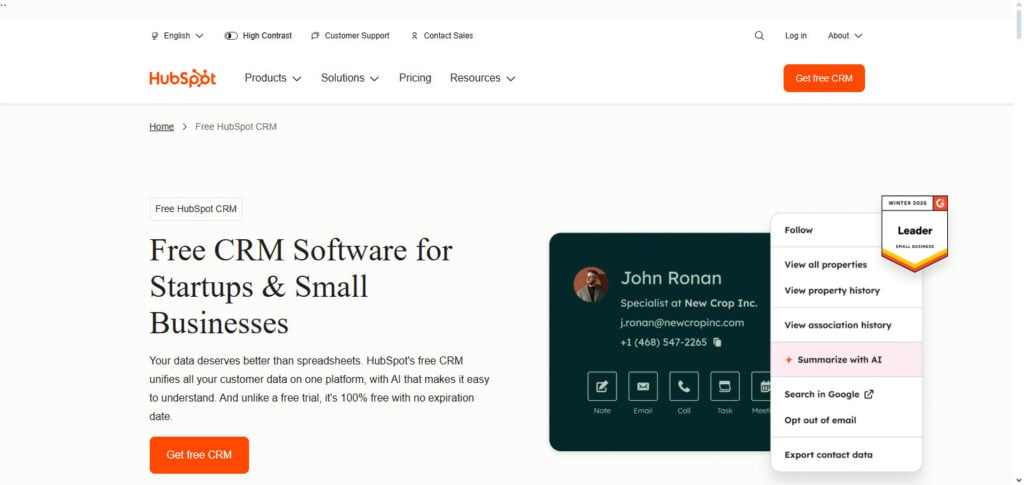Click the Meeting calendar icon

click(x=761, y=386)
